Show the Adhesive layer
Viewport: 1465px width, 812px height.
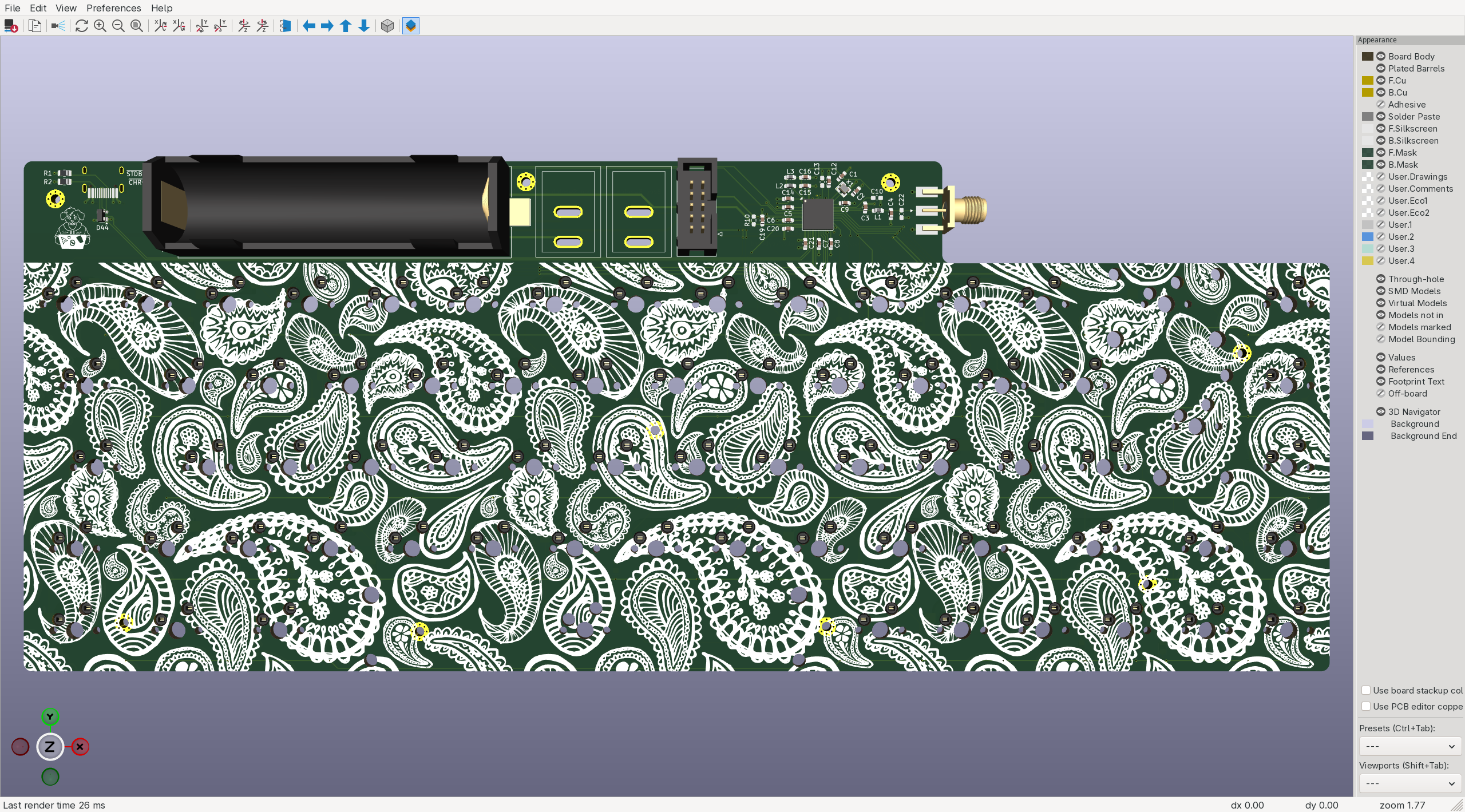tap(1381, 104)
